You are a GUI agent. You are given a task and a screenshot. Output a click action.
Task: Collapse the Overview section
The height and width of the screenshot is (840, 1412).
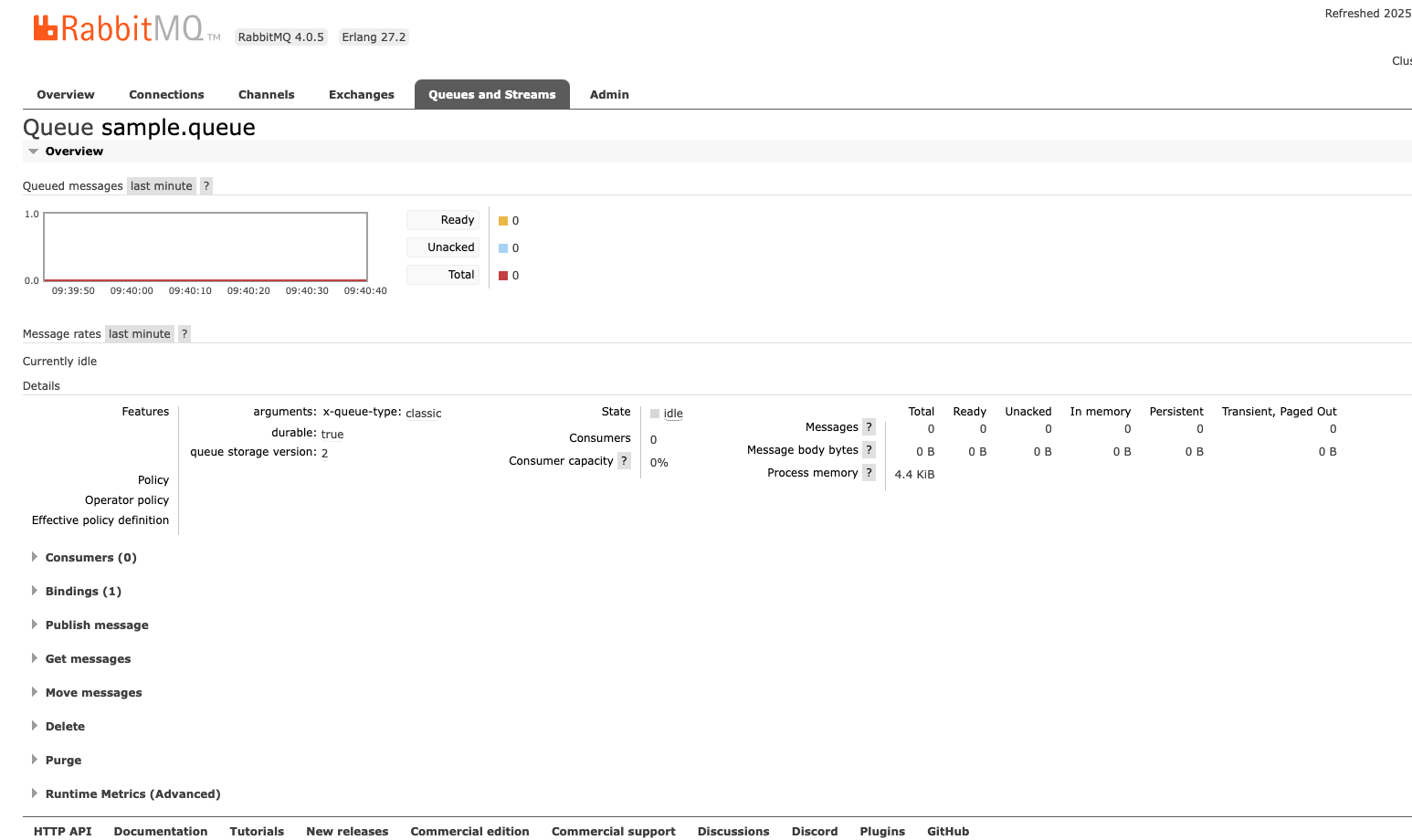[x=74, y=152]
